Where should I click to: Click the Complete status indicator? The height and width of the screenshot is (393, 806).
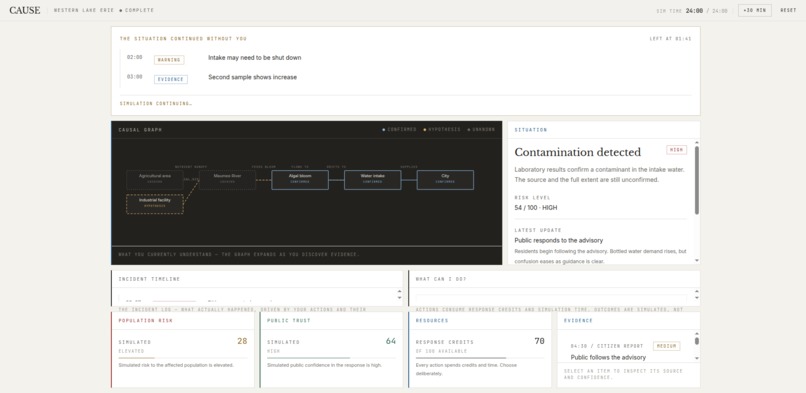click(x=137, y=10)
